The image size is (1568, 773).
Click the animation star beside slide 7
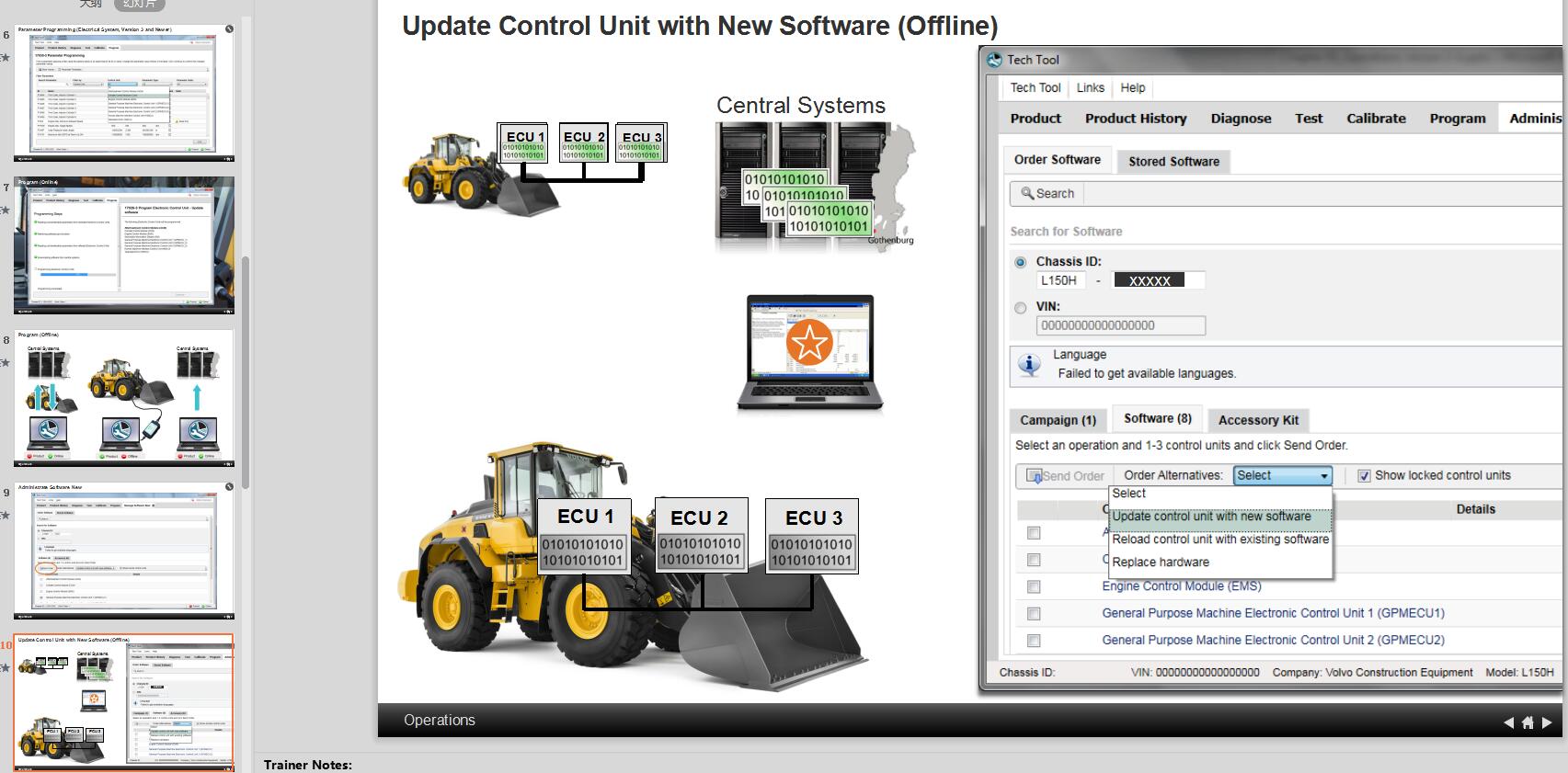click(x=6, y=210)
